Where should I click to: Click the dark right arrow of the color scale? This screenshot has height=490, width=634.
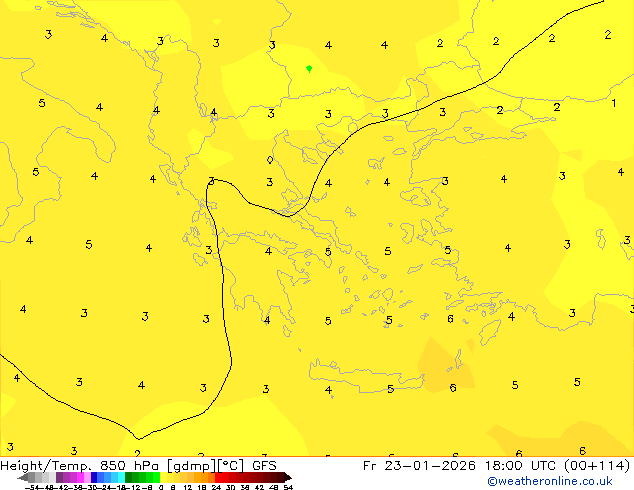pos(288,477)
